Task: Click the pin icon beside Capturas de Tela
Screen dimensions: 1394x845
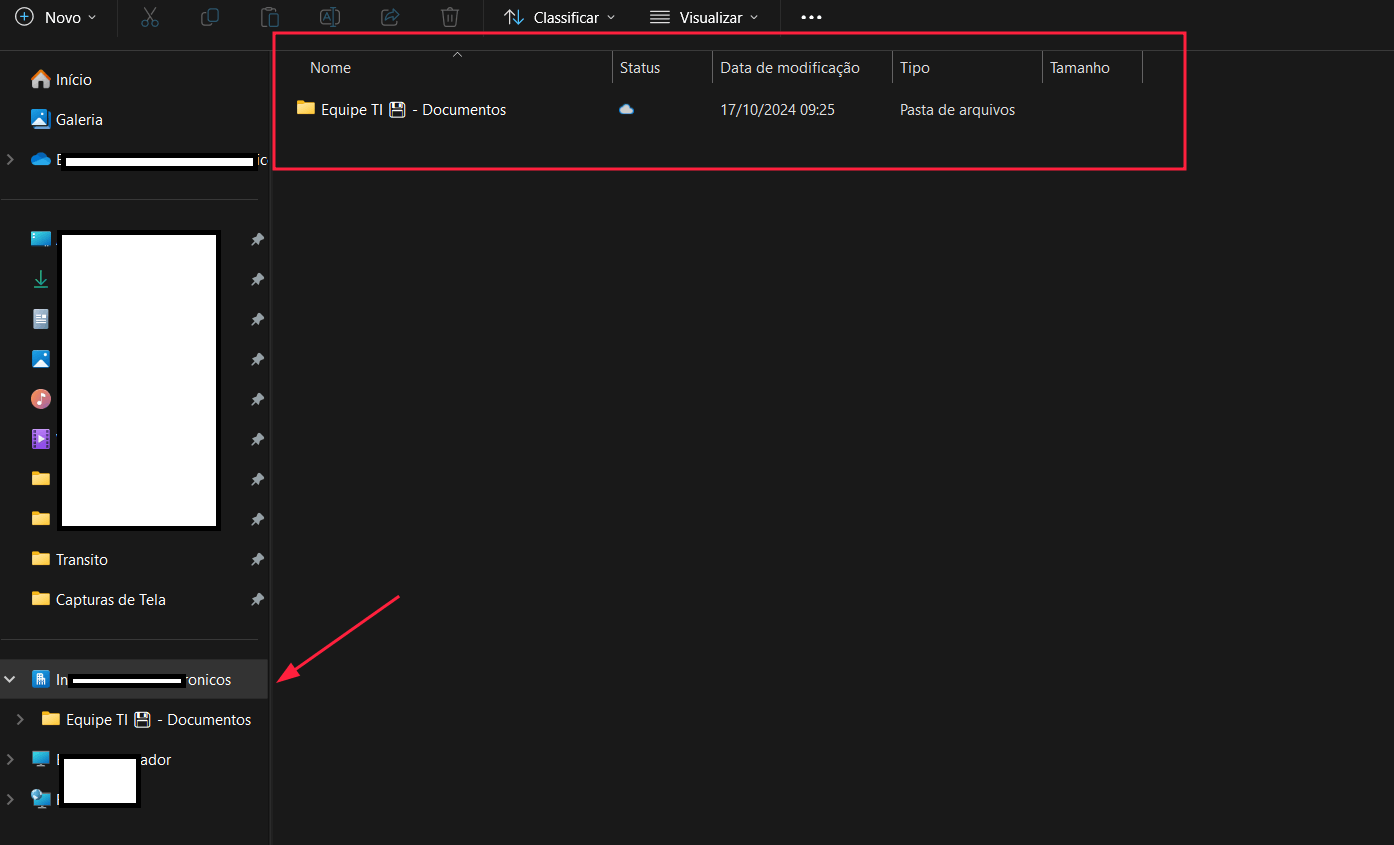Action: [x=257, y=599]
